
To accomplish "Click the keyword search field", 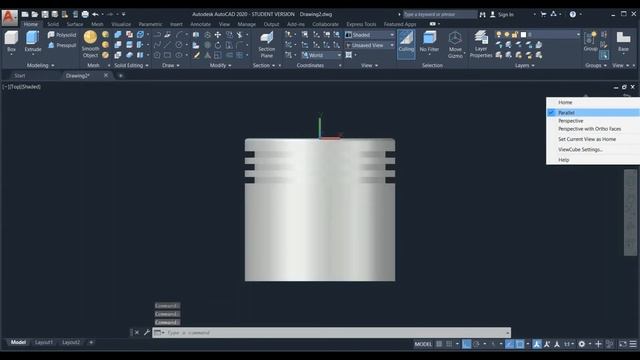I will click(440, 14).
